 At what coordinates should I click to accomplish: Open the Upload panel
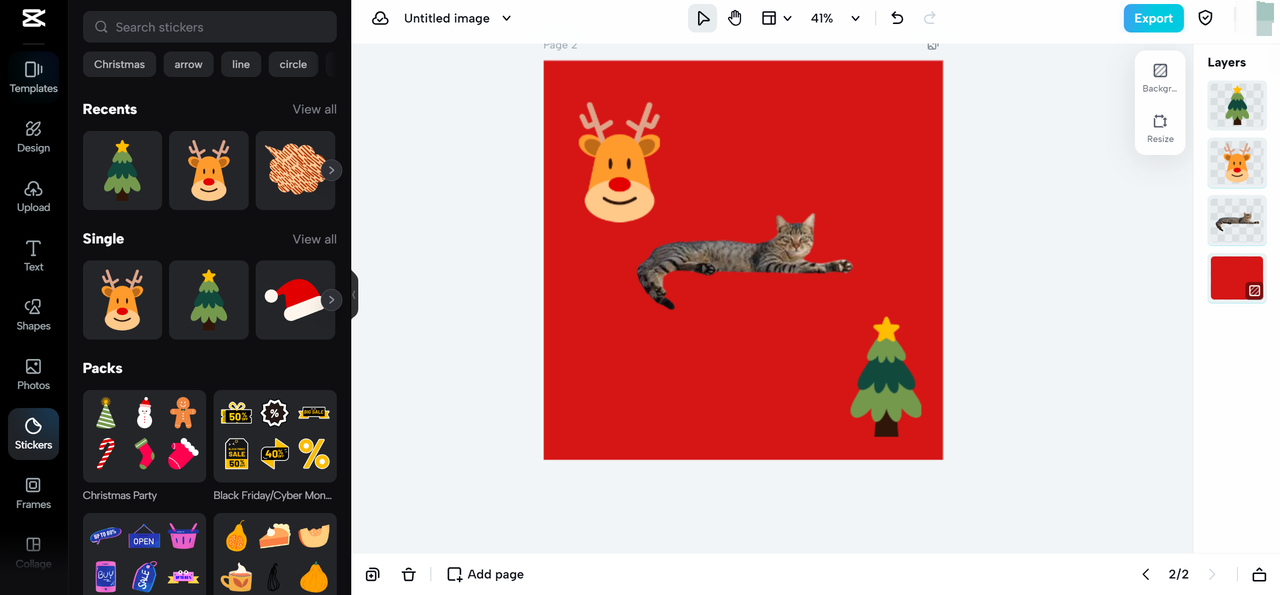tap(33, 196)
